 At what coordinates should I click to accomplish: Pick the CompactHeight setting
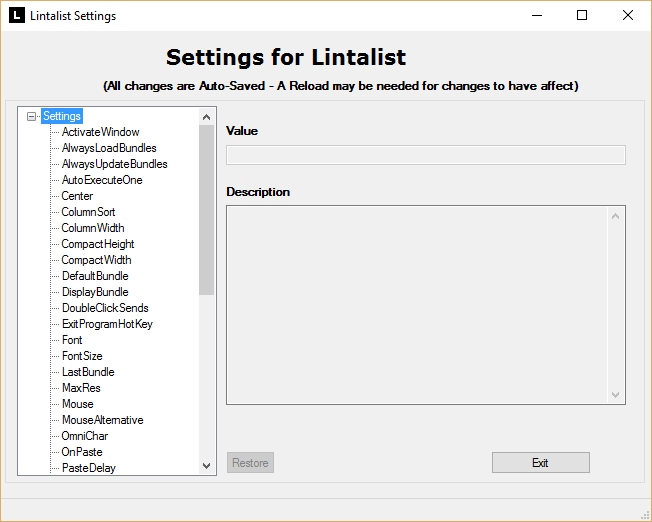click(98, 244)
